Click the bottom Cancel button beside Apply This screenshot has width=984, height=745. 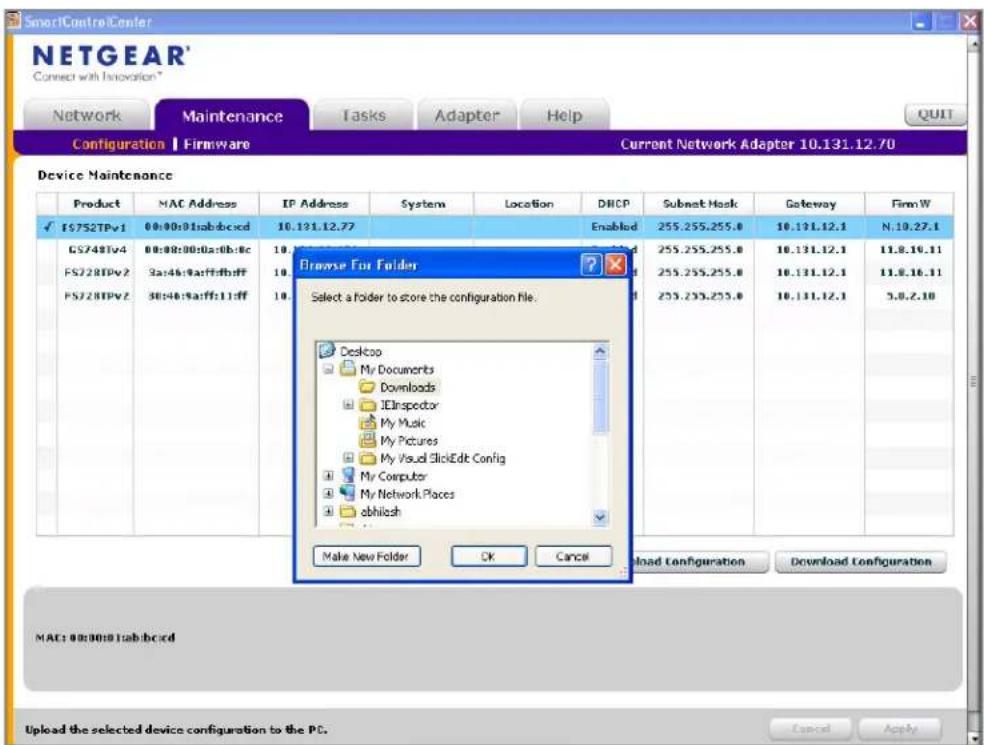point(810,729)
